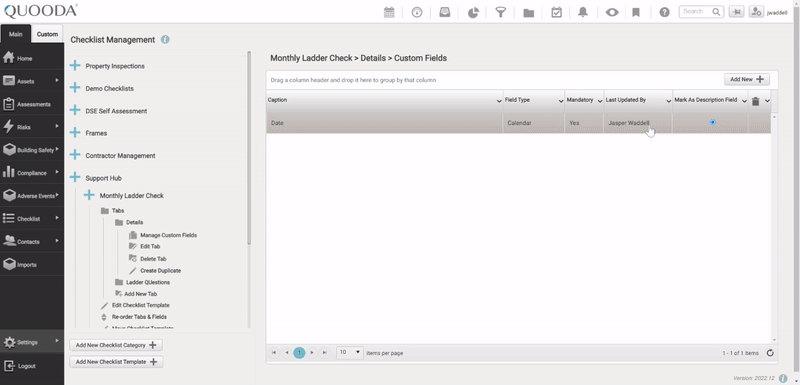Go to the last page of grid
This screenshot has width=800, height=385.
click(x=324, y=352)
